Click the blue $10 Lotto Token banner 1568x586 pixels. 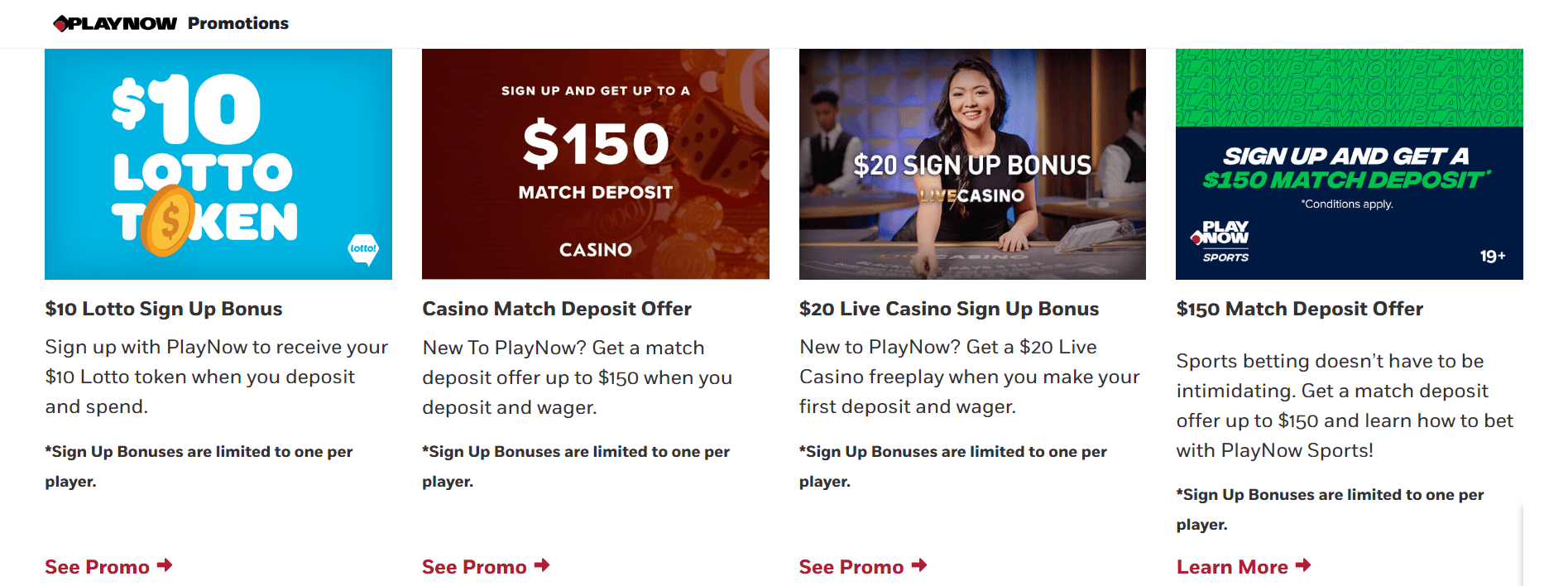(218, 164)
